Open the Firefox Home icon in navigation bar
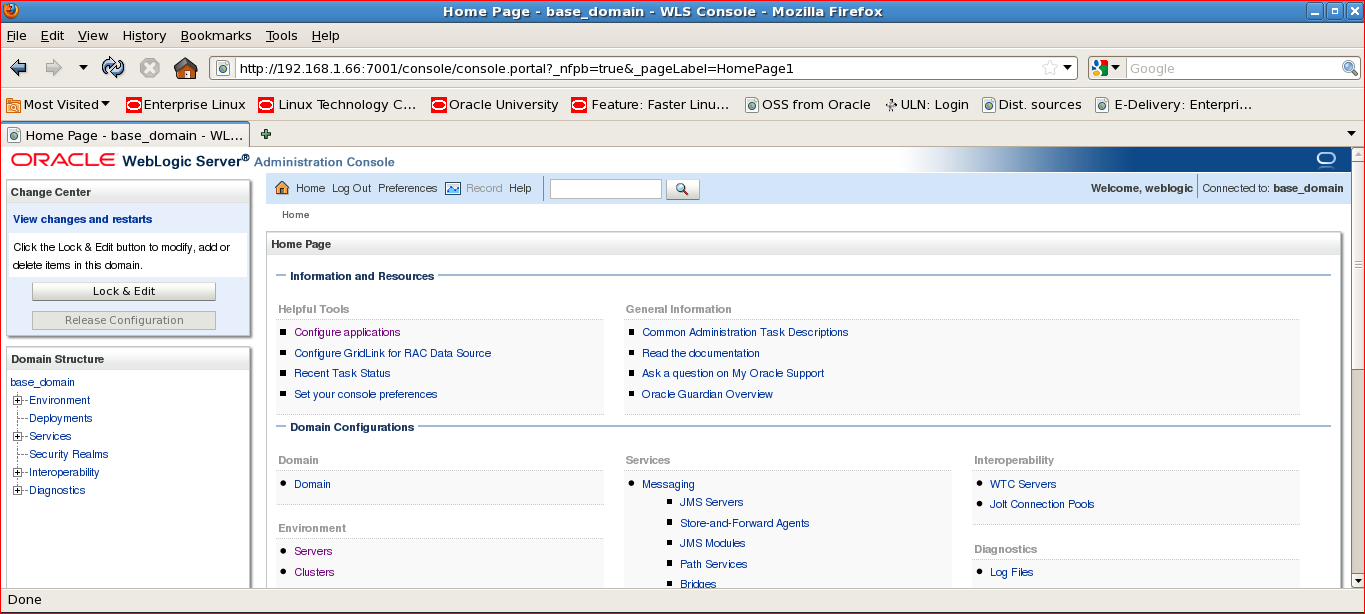The height and width of the screenshot is (614, 1365). coord(185,68)
